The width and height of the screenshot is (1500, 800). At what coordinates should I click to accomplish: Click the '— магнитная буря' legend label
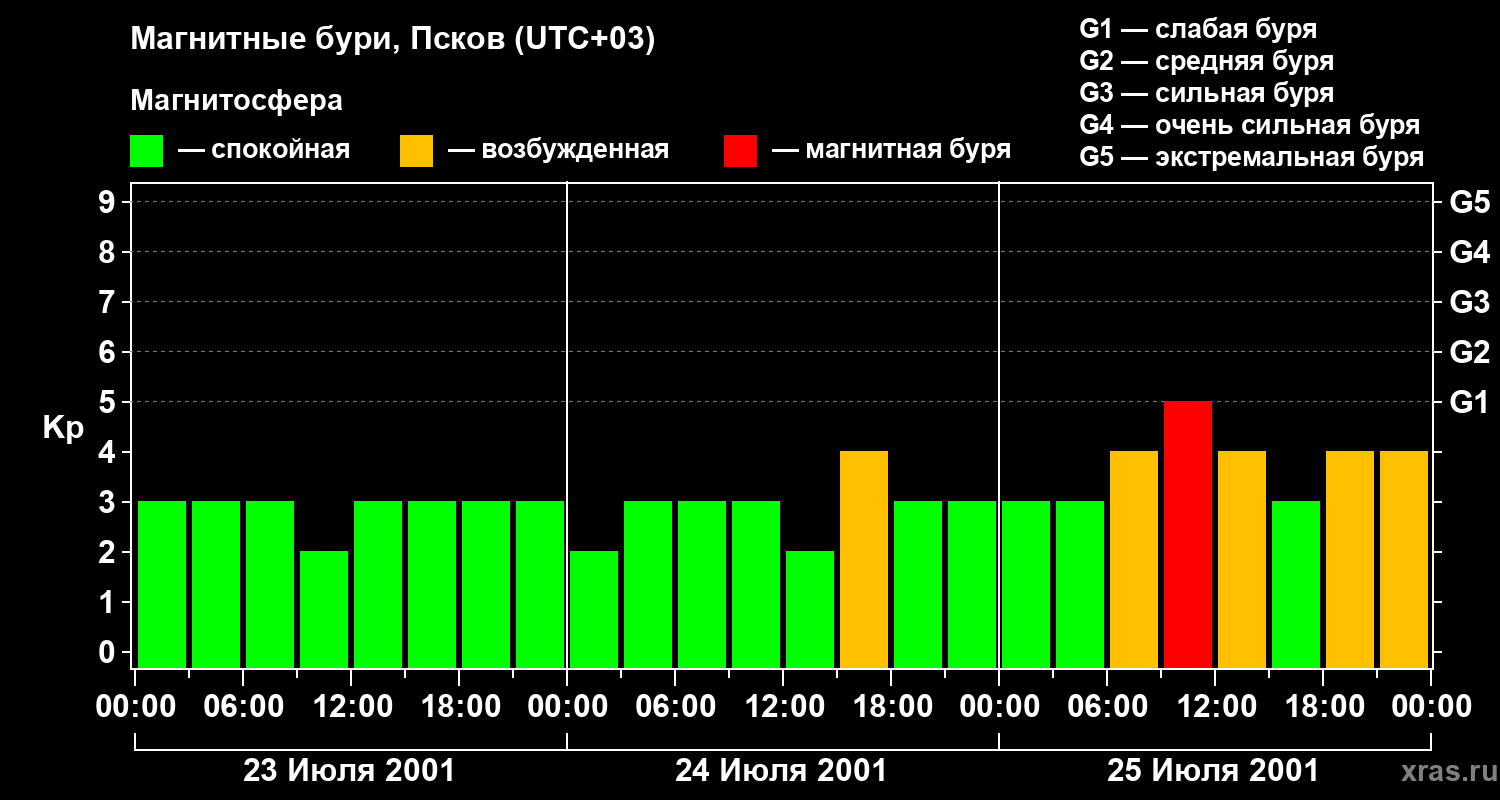(891, 150)
